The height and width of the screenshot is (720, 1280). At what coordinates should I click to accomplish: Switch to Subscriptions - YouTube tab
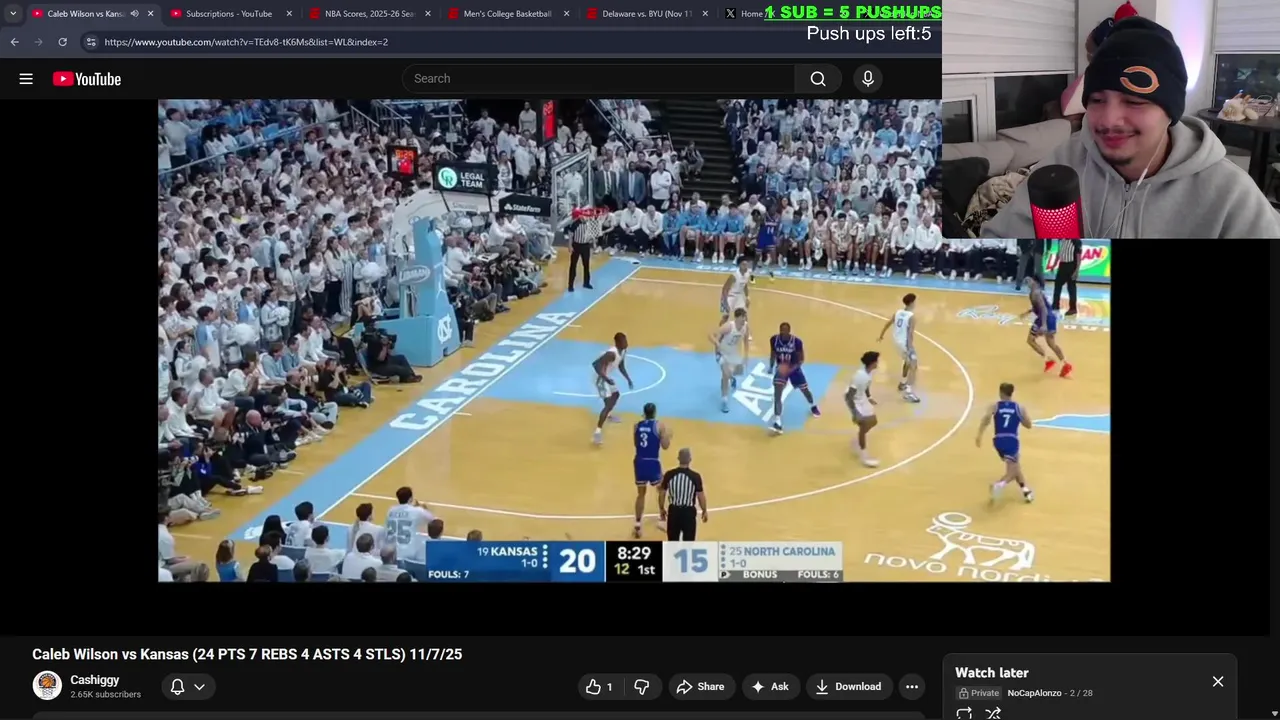coord(229,14)
